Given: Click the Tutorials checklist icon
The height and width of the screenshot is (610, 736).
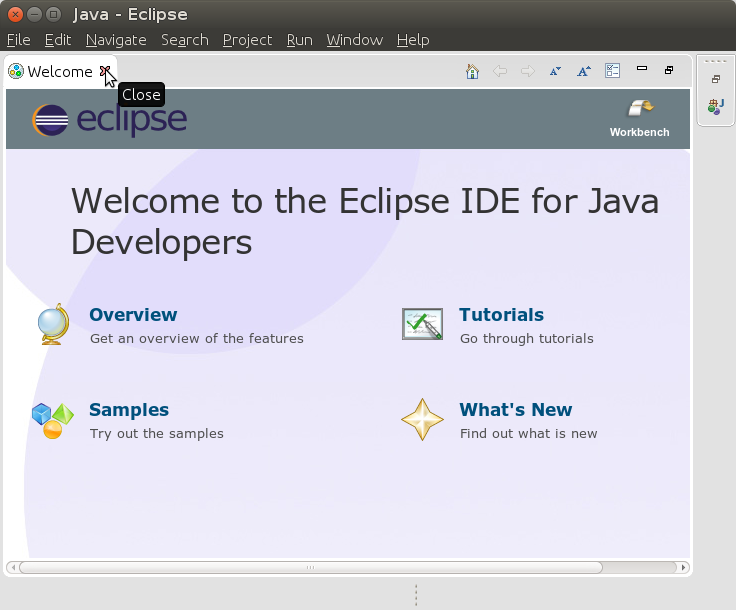Looking at the screenshot, I should point(422,324).
